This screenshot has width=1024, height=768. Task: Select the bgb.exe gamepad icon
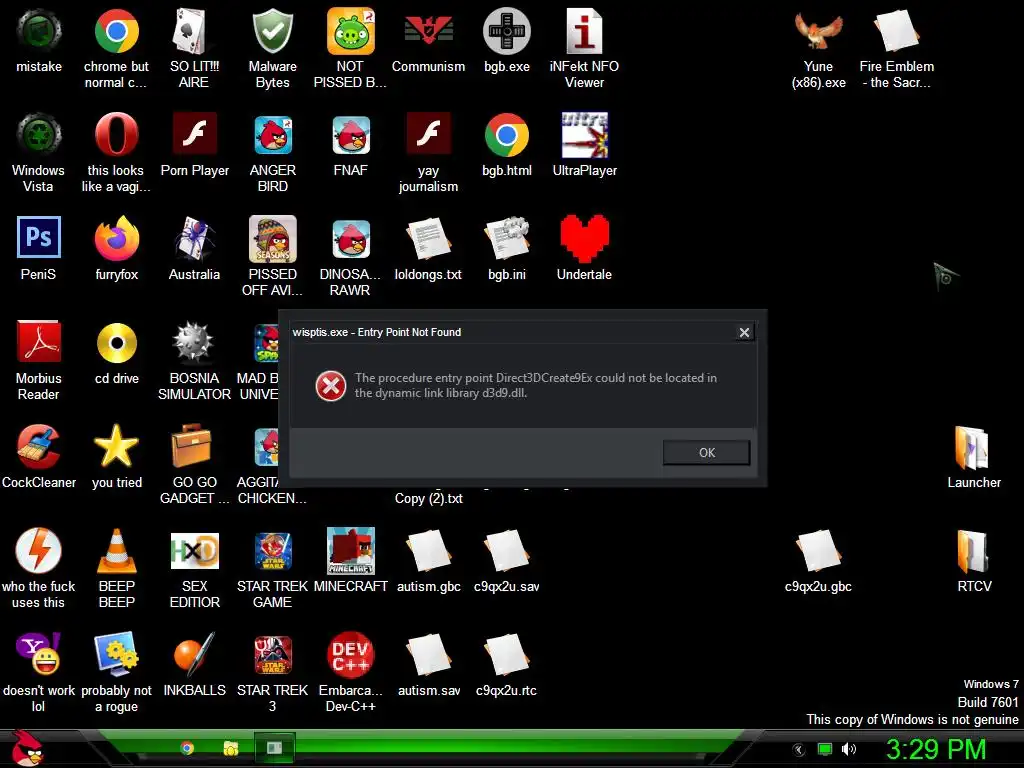coord(506,31)
